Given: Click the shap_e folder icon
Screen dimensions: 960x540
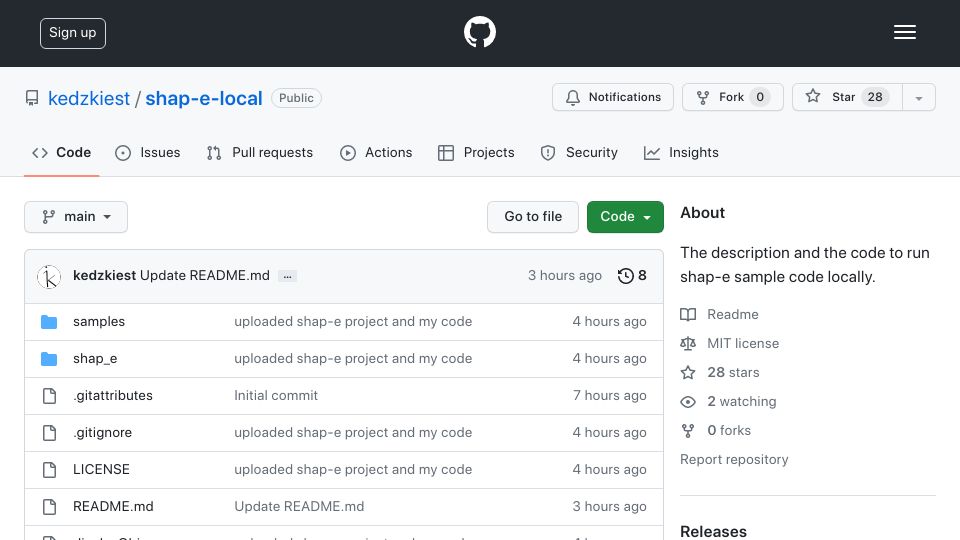Looking at the screenshot, I should [49, 359].
